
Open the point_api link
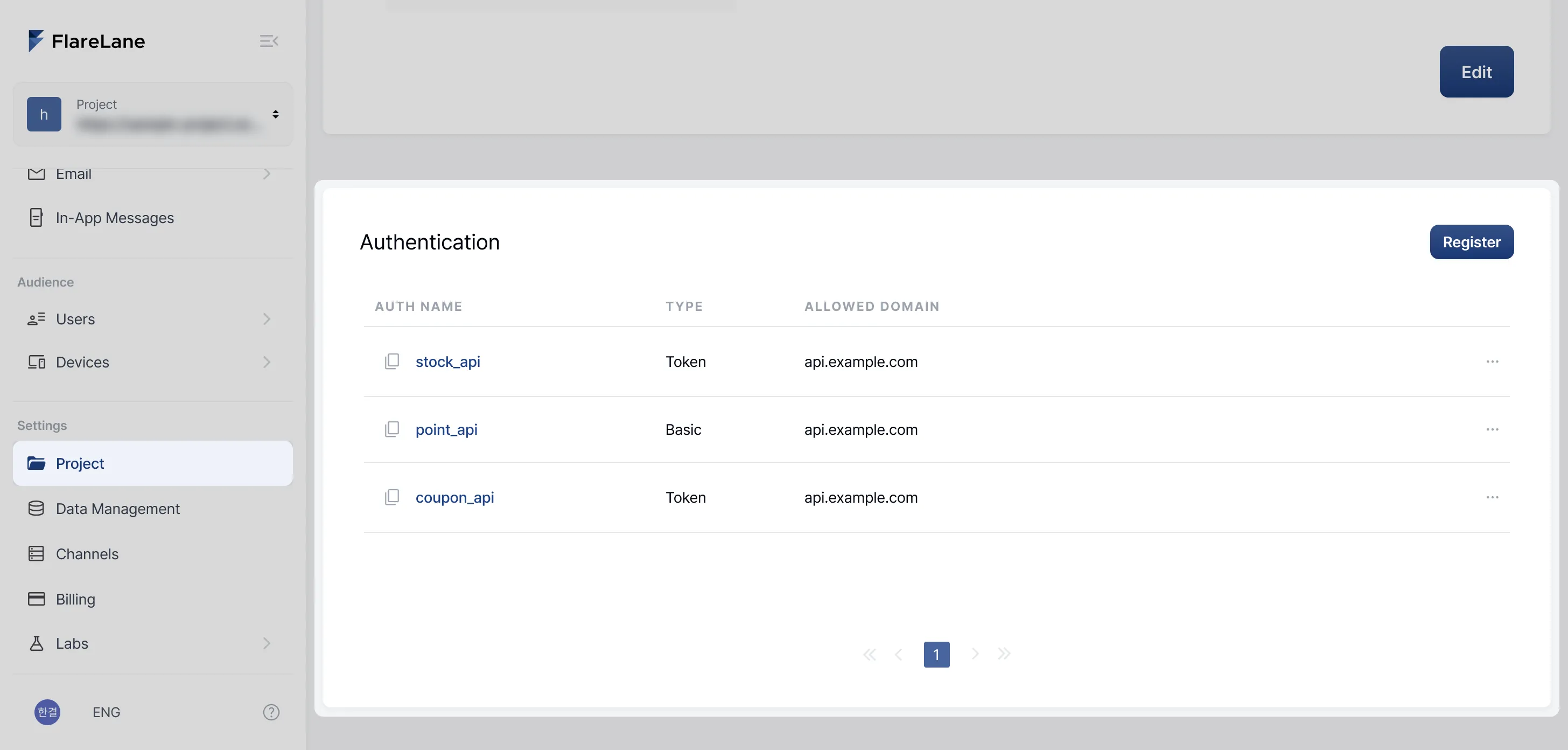click(x=446, y=429)
